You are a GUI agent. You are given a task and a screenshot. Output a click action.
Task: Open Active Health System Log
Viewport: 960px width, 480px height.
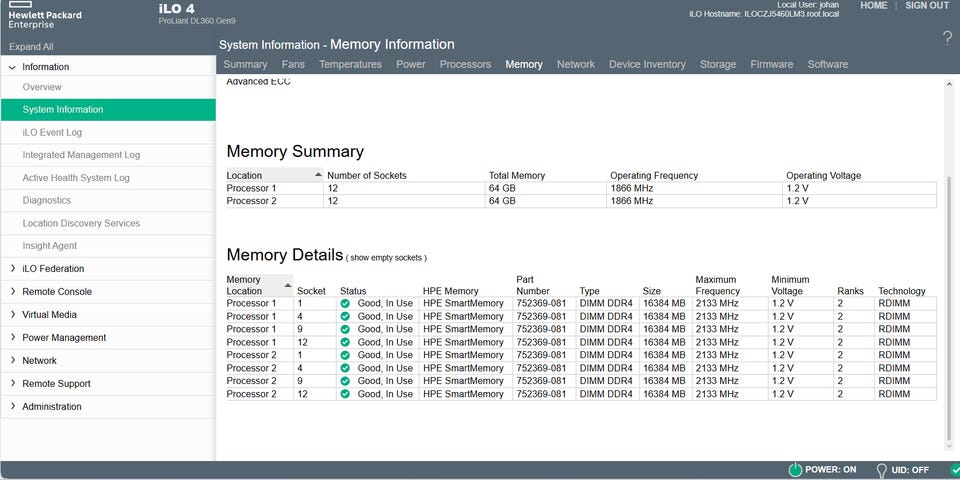click(x=76, y=178)
